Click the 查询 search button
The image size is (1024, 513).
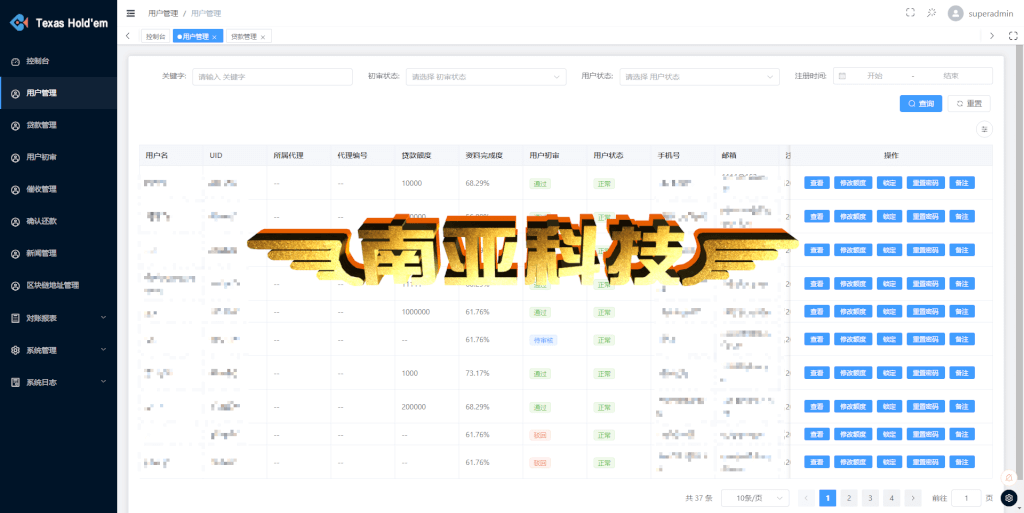[921, 103]
